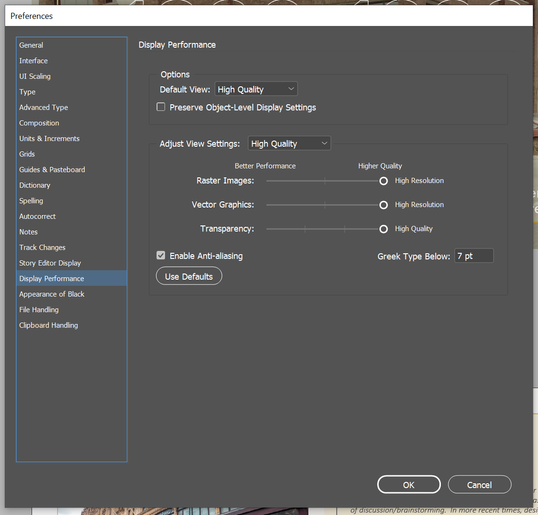This screenshot has height=515, width=538.
Task: Click the Transparency slider handle
Action: [x=383, y=229]
